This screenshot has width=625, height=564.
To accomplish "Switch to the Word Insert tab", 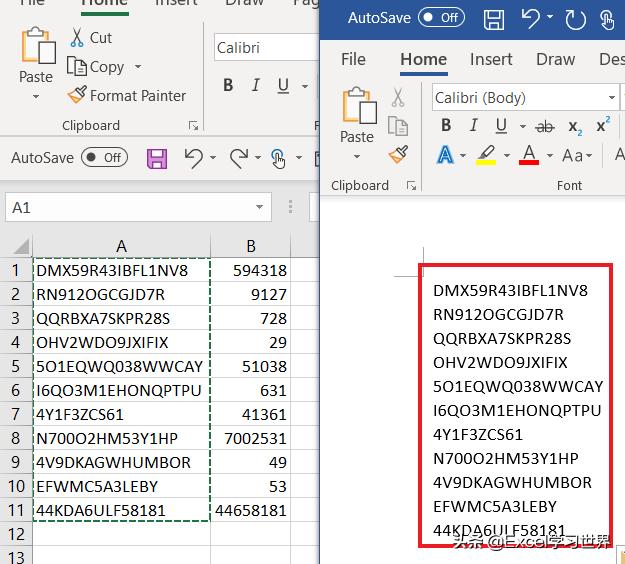I will [491, 59].
